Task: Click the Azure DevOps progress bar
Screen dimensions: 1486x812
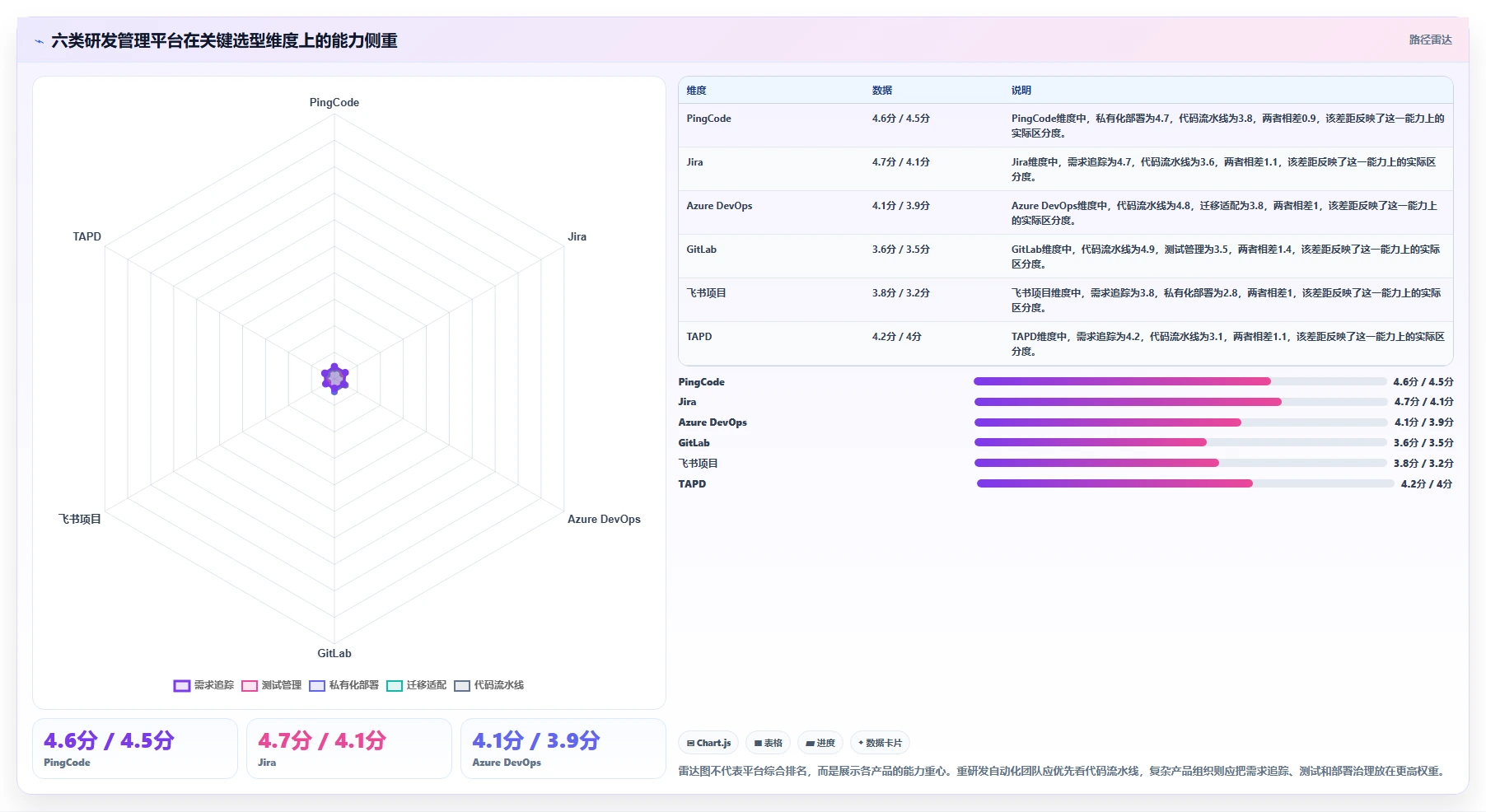Action: click(1180, 422)
